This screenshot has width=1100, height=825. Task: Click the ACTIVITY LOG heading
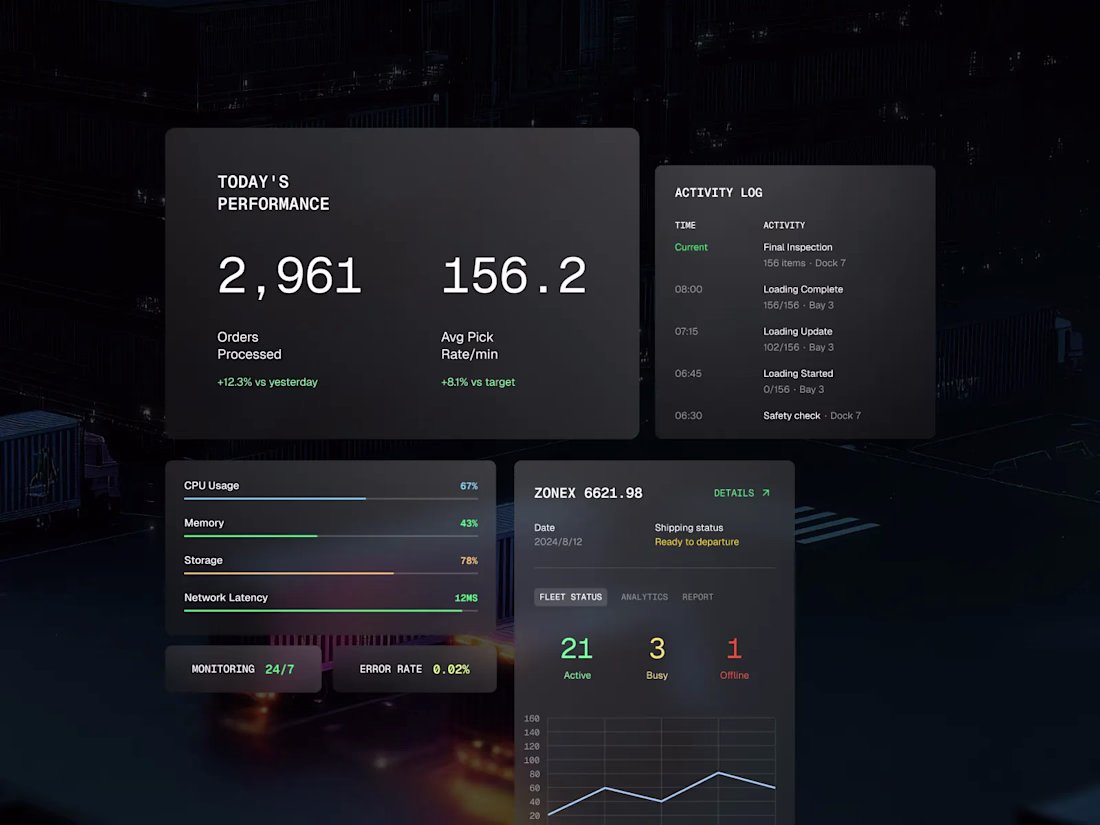[718, 192]
